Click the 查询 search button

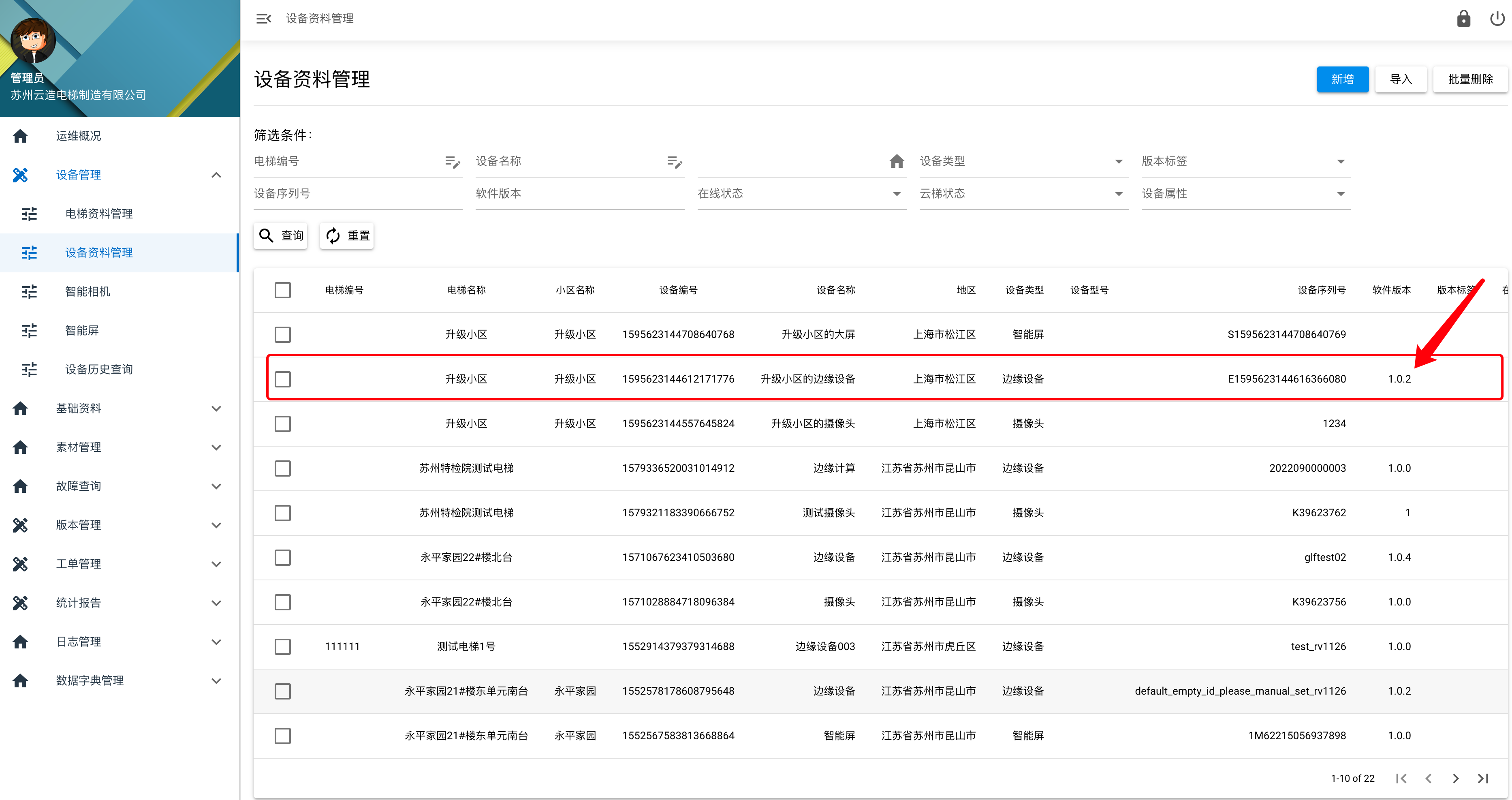(x=281, y=236)
